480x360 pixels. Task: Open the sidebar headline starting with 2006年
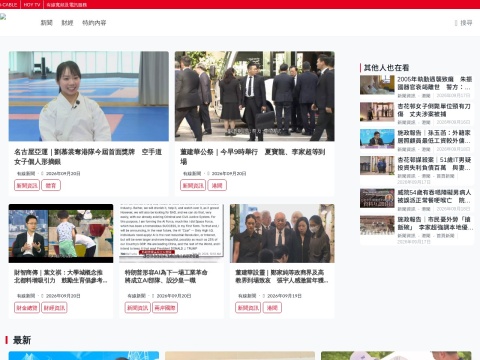[434, 83]
